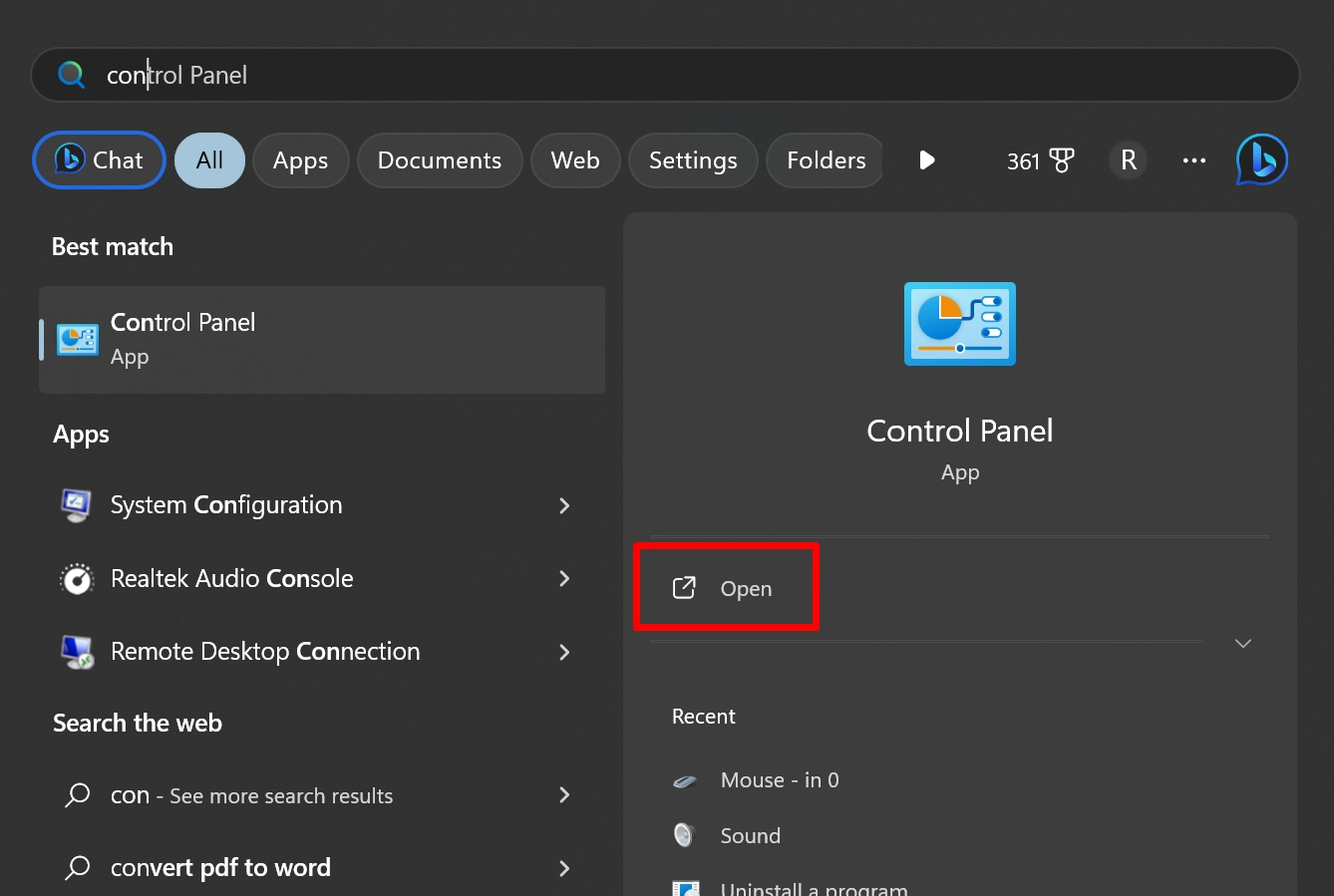
Task: Switch to the Settings filter tab
Action: (x=693, y=160)
